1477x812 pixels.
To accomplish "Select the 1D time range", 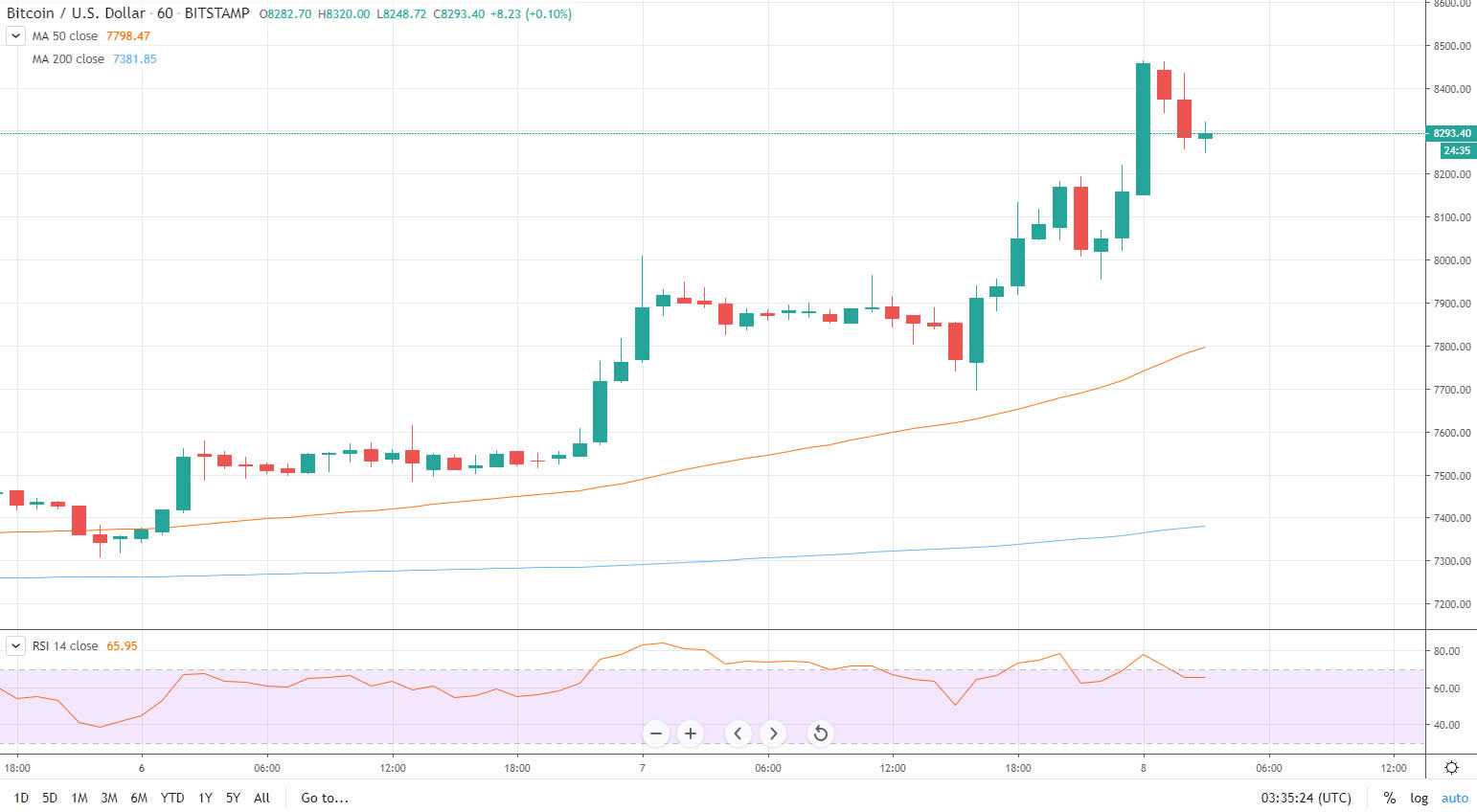I will point(21,798).
